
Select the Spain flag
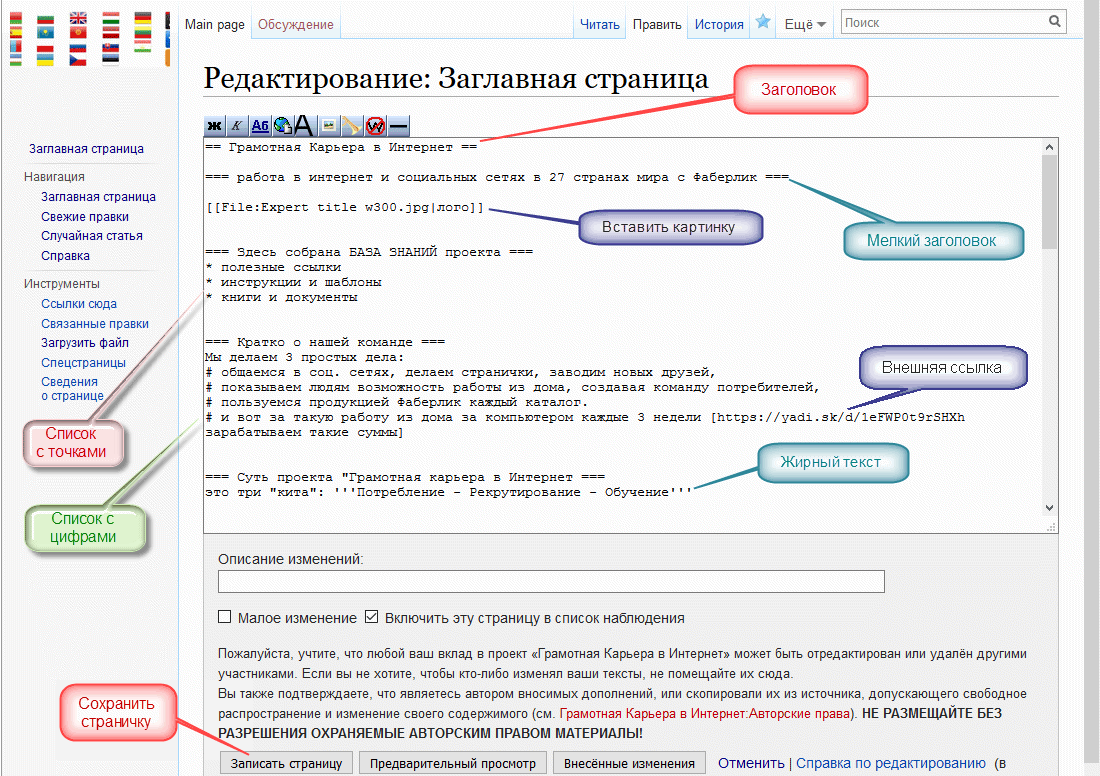coord(16,32)
